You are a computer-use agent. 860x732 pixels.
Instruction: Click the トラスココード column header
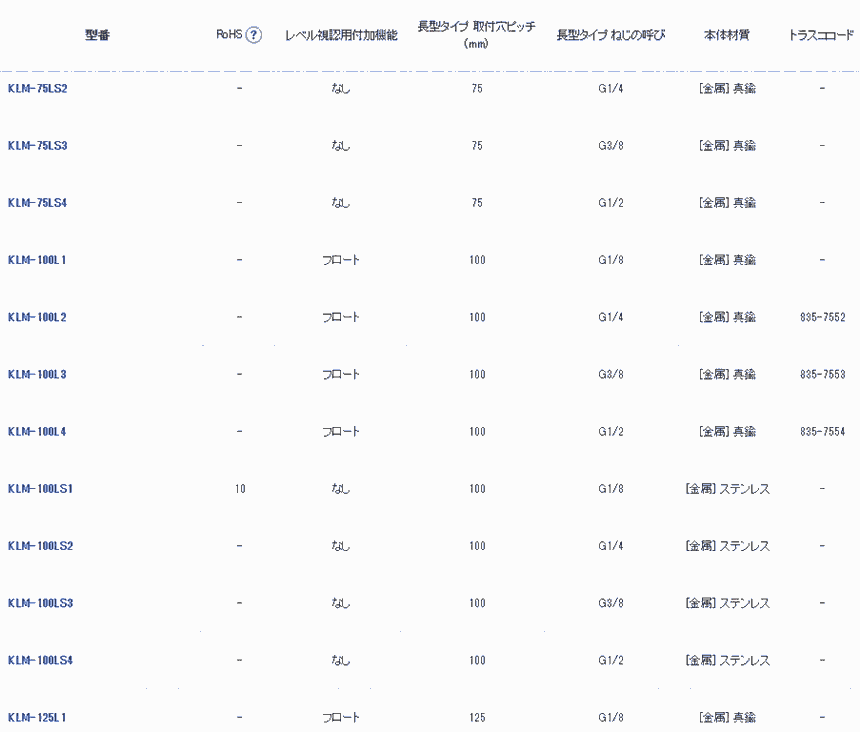click(x=821, y=35)
